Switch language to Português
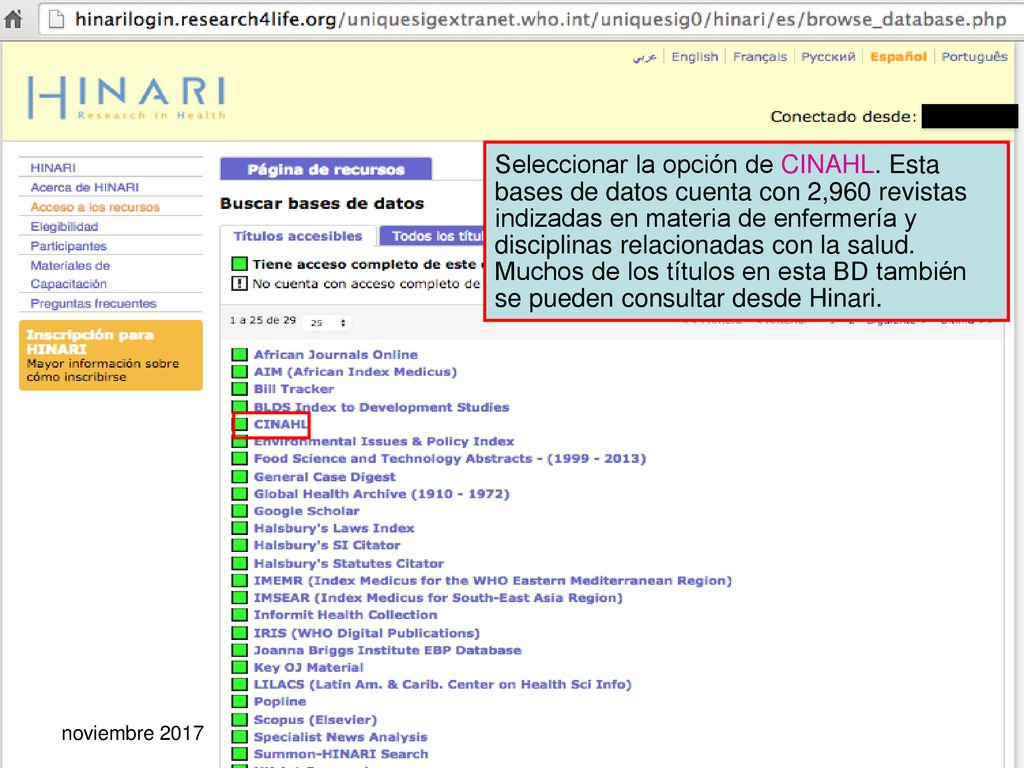 (x=974, y=57)
